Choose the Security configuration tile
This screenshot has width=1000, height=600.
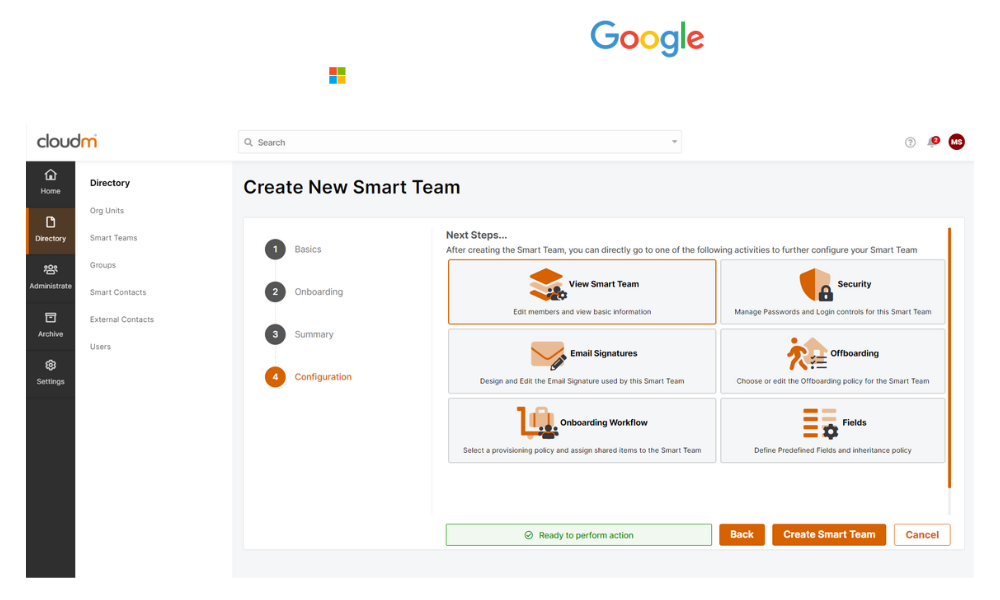point(832,292)
